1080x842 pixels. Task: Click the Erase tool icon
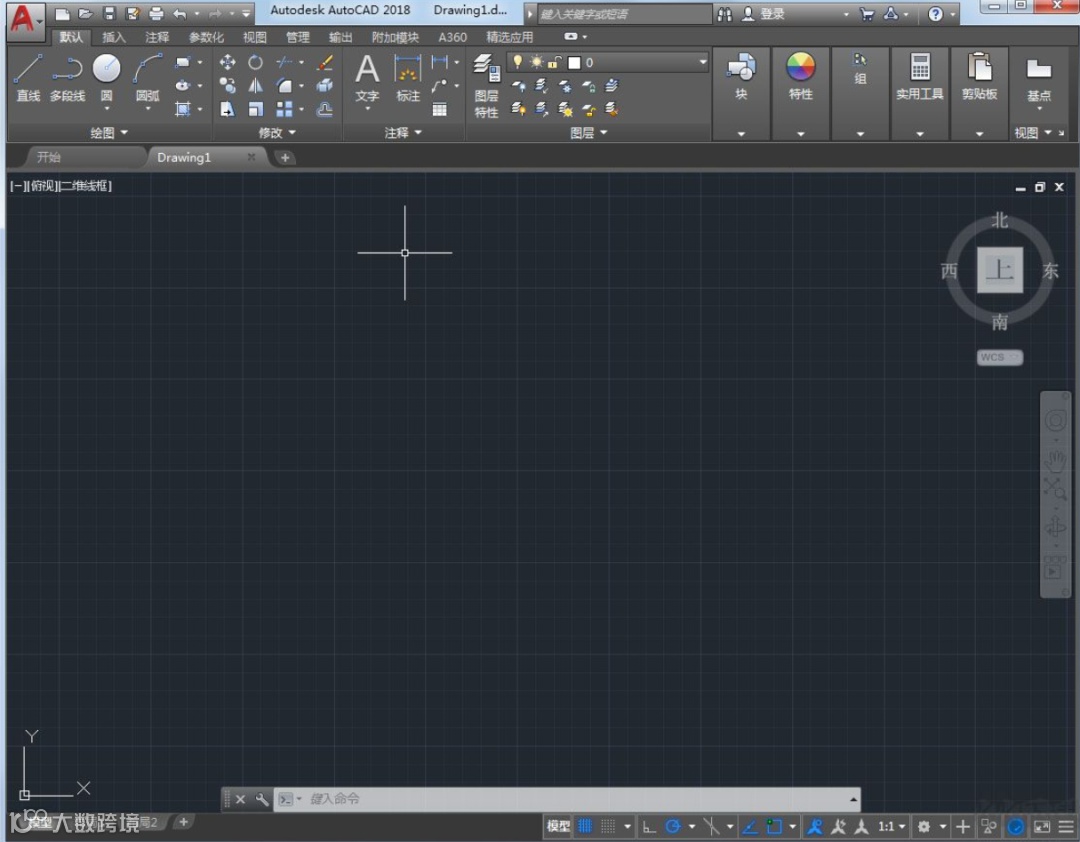(325, 63)
